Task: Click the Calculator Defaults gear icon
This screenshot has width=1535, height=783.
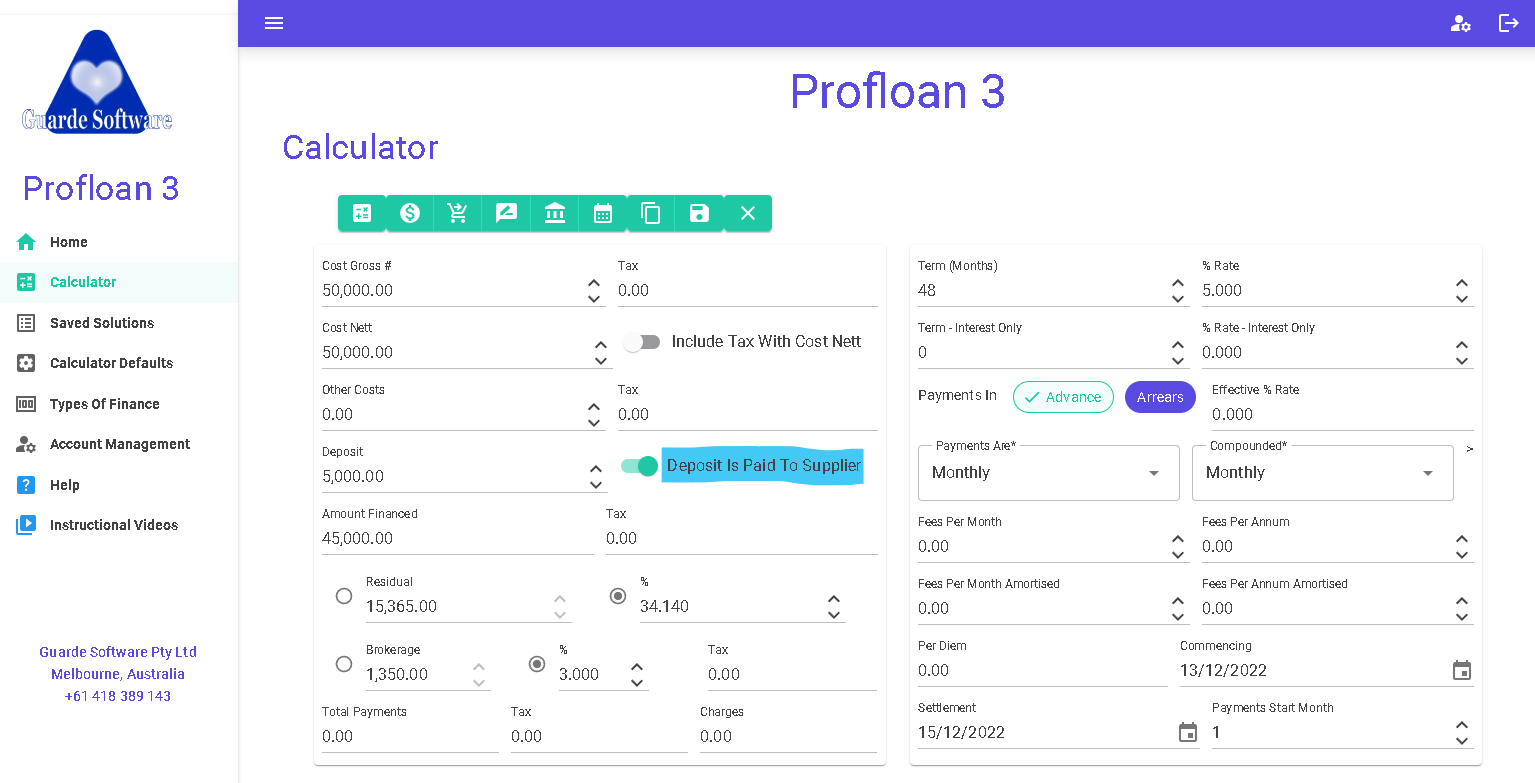Action: [26, 363]
